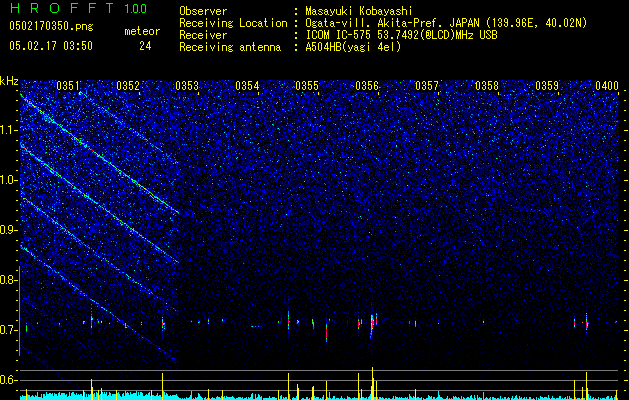
Task: Click the timestamp 05.02.17 03:50
Action: (x=51, y=46)
